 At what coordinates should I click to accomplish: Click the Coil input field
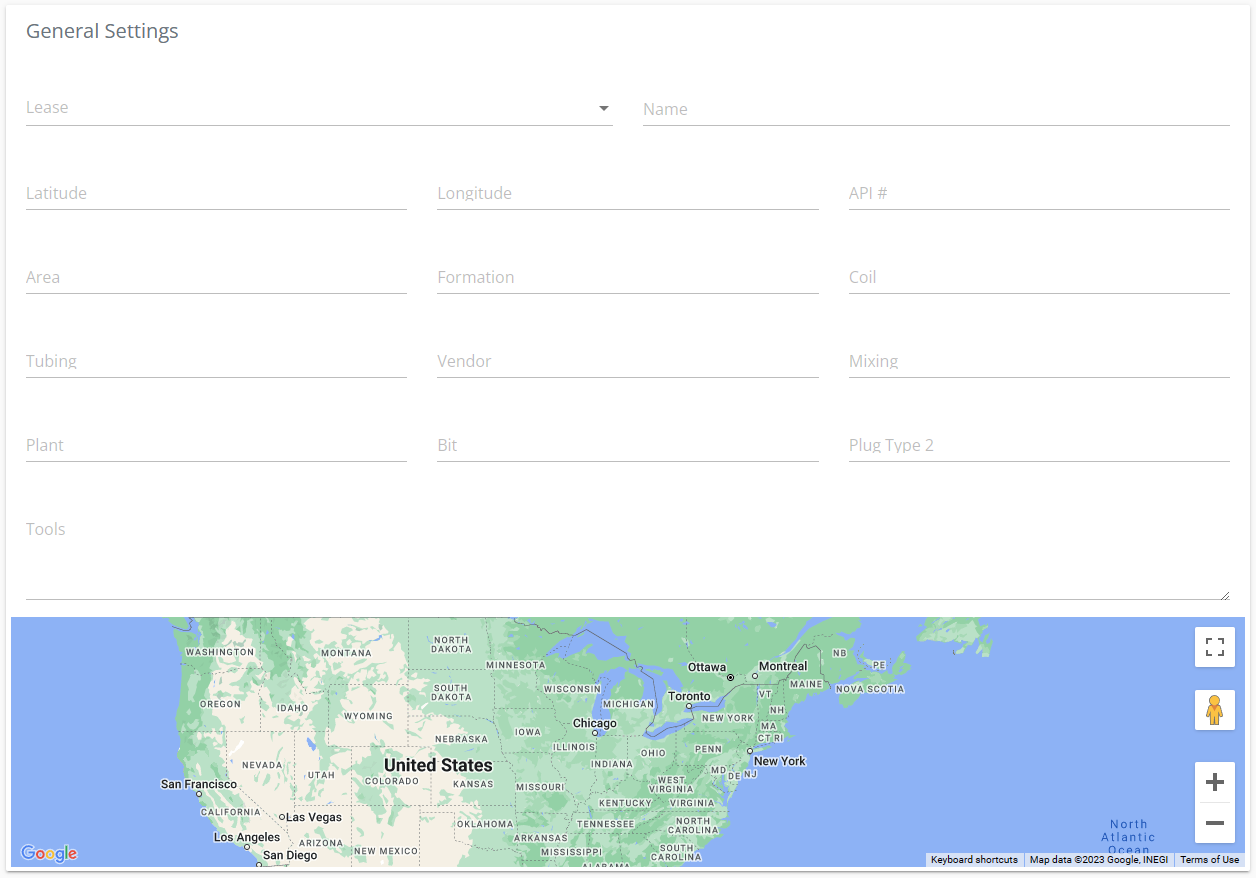point(1038,277)
